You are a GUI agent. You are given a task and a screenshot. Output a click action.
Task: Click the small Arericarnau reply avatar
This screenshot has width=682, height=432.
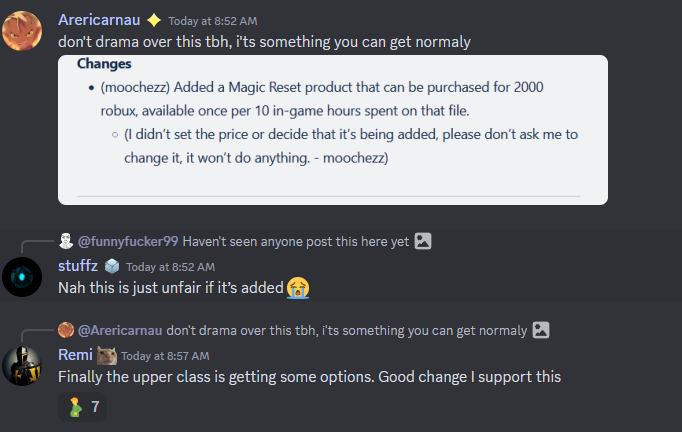[65, 330]
